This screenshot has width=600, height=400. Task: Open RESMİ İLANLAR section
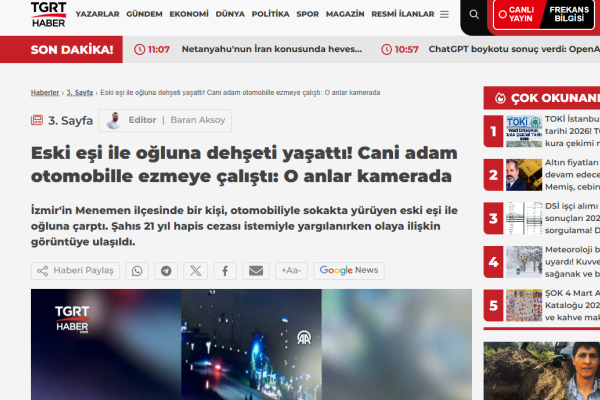tap(403, 14)
